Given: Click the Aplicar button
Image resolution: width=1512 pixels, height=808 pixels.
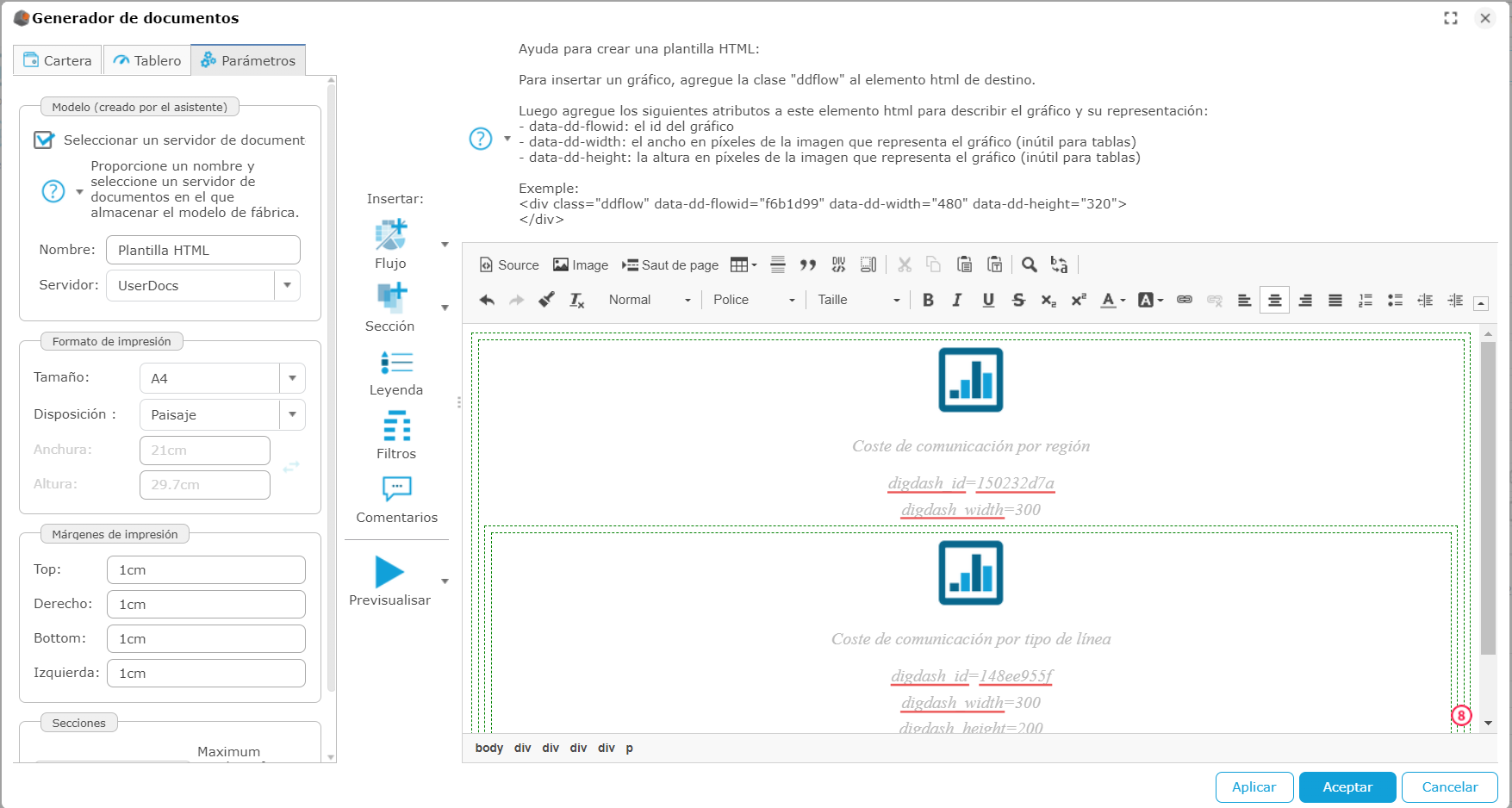Looking at the screenshot, I should [x=1254, y=787].
